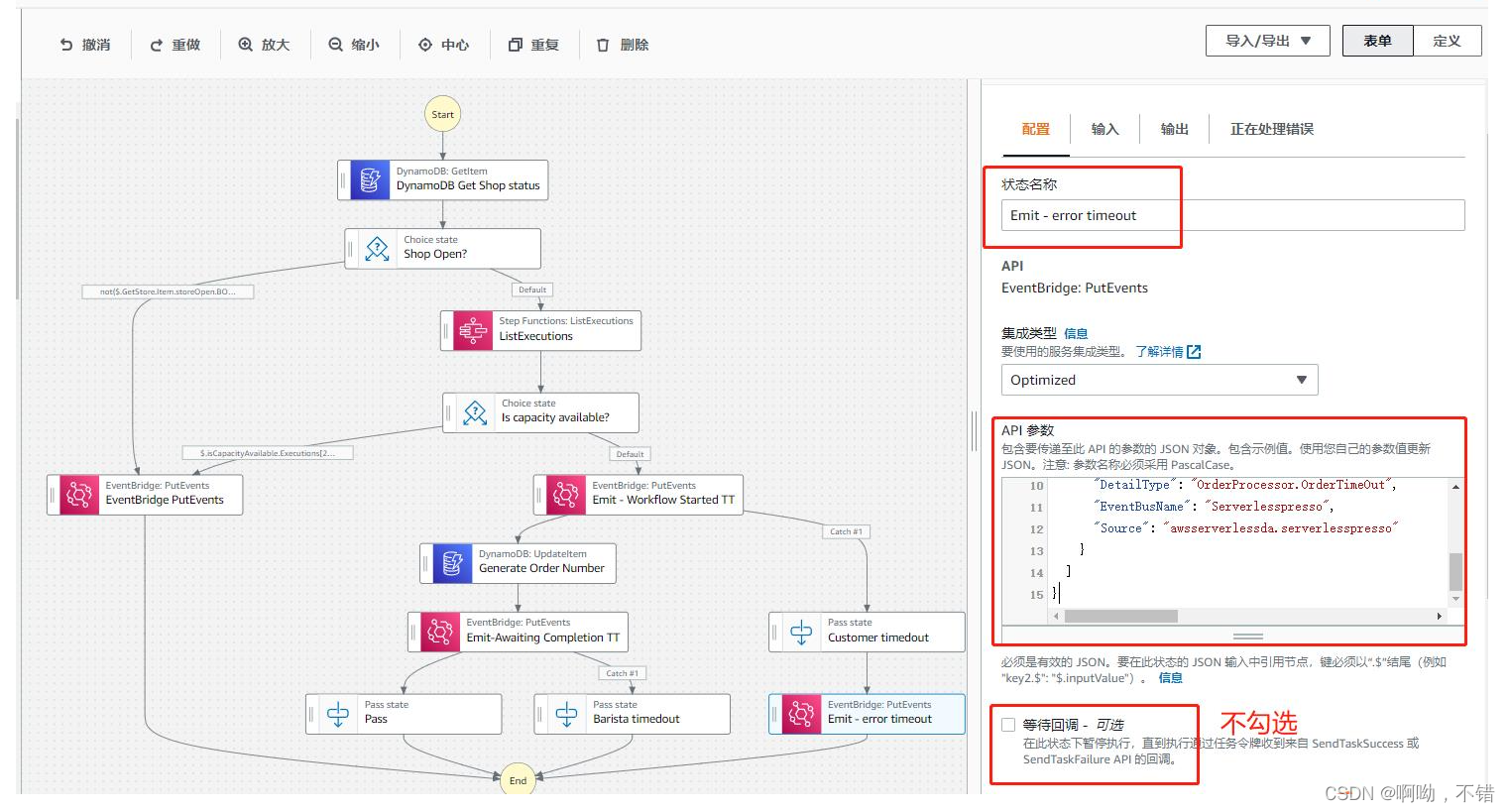Open the 配置 configuration tab
1510x812 pixels.
click(x=1036, y=129)
